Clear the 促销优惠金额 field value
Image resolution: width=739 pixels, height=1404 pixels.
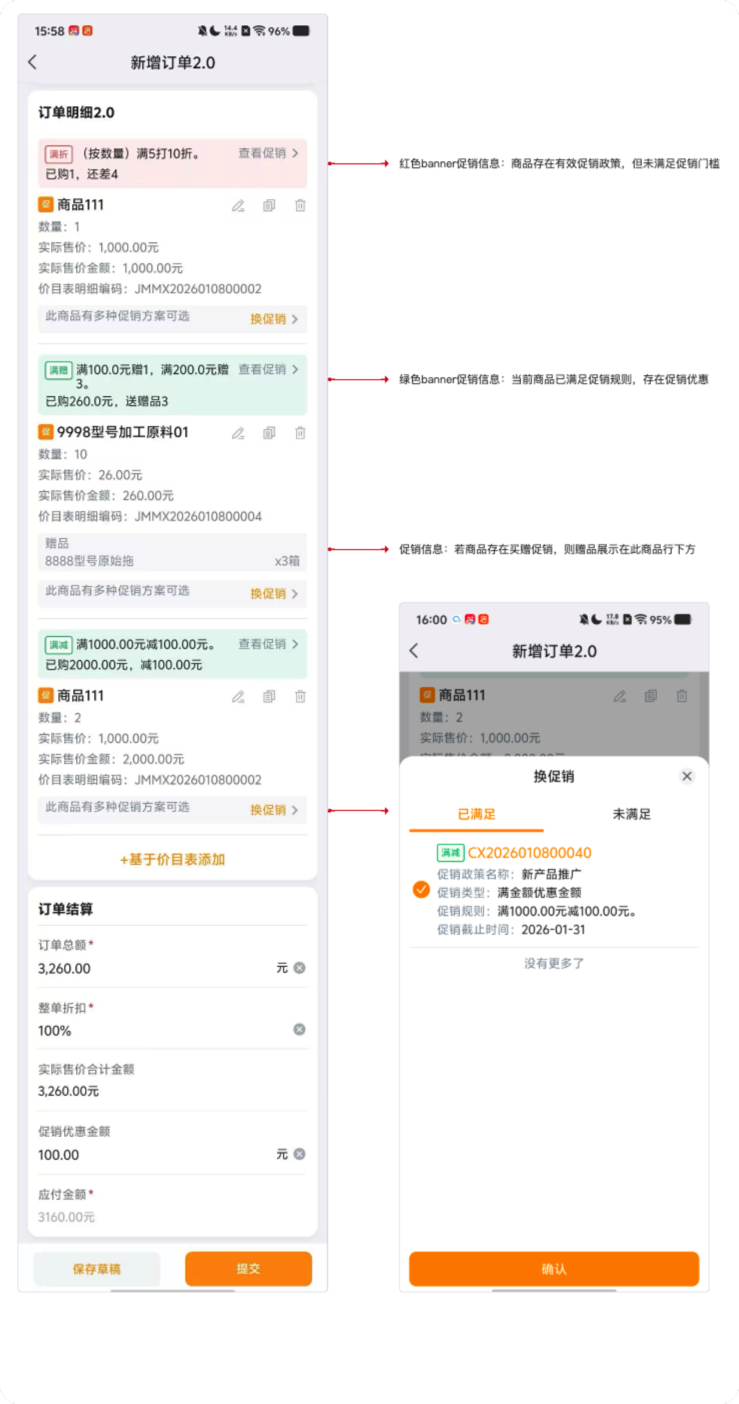[299, 1154]
